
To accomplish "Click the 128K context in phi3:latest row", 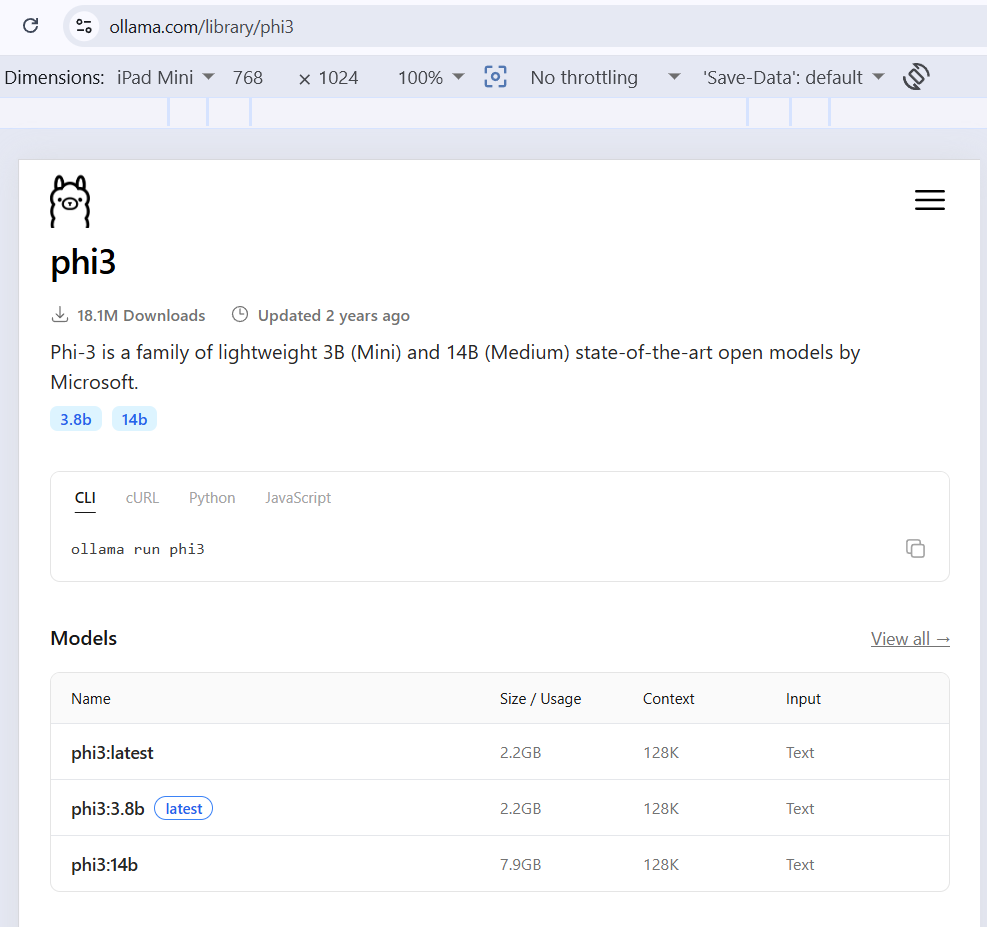I will 661,753.
